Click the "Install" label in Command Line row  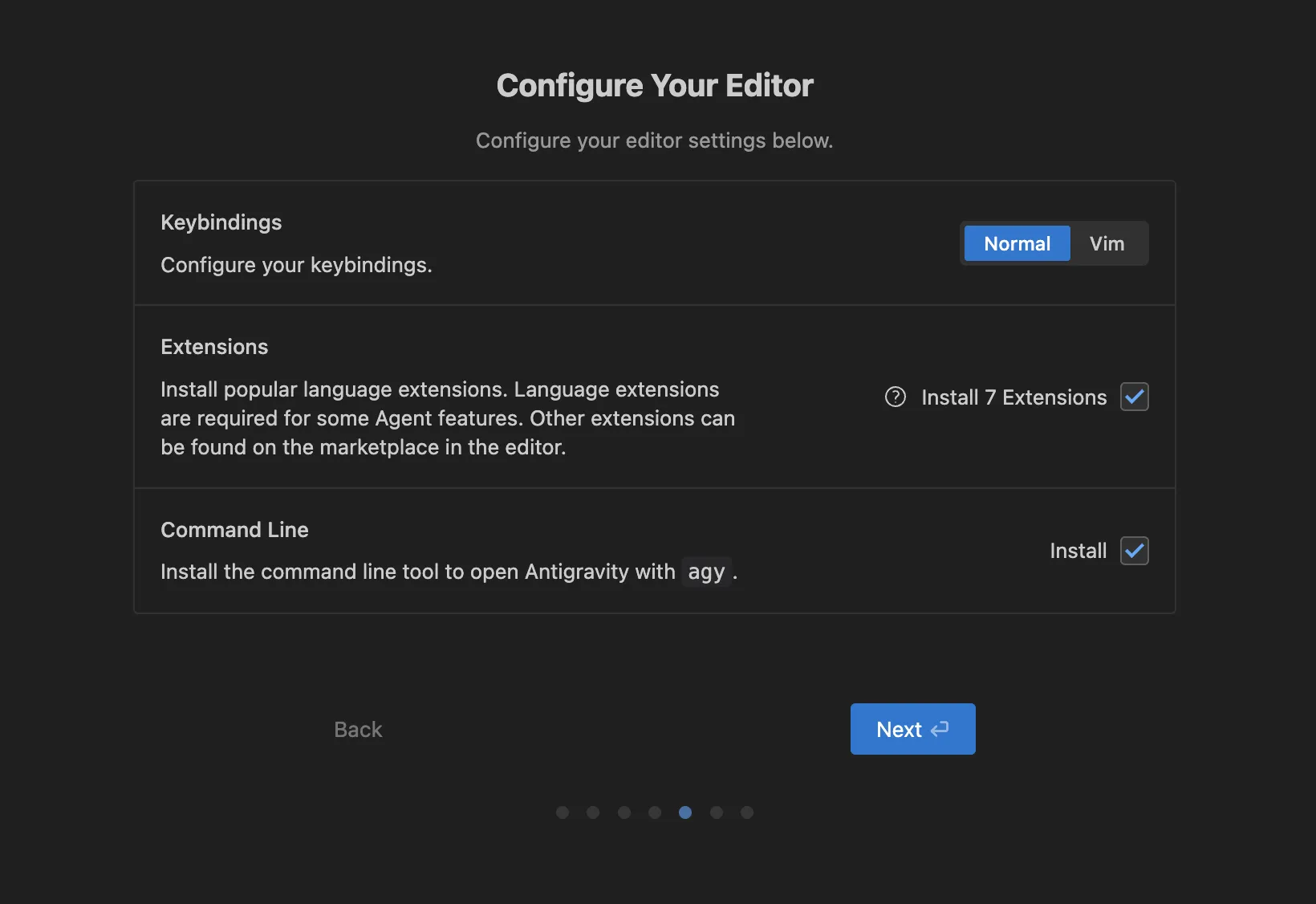click(1078, 551)
